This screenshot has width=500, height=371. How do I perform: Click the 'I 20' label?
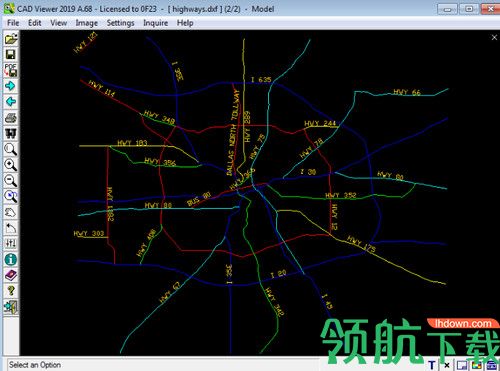(x=278, y=274)
